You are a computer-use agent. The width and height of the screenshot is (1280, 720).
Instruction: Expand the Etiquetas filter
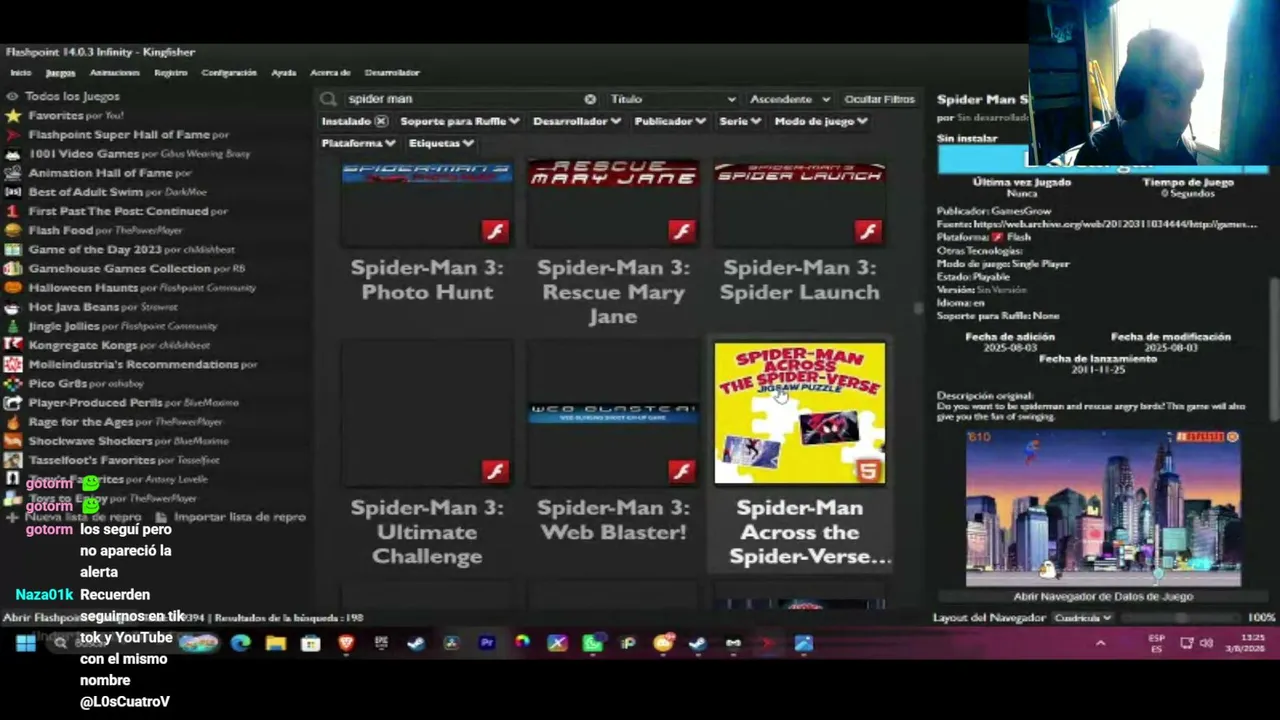(x=441, y=143)
